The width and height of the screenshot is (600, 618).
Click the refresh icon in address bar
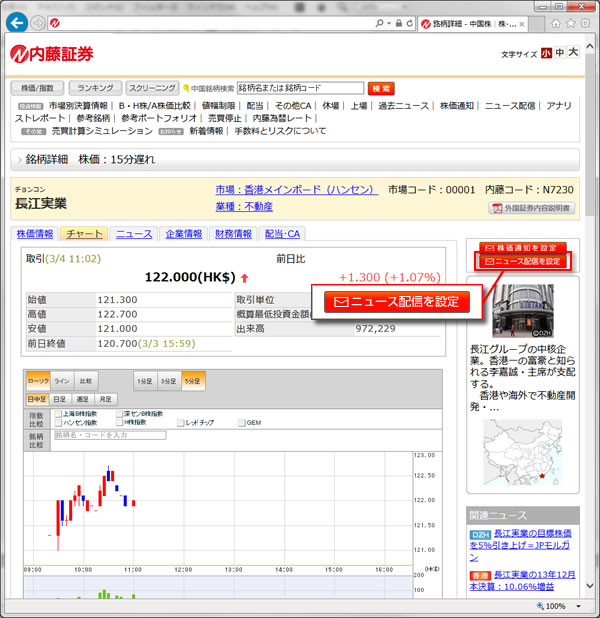click(x=410, y=24)
